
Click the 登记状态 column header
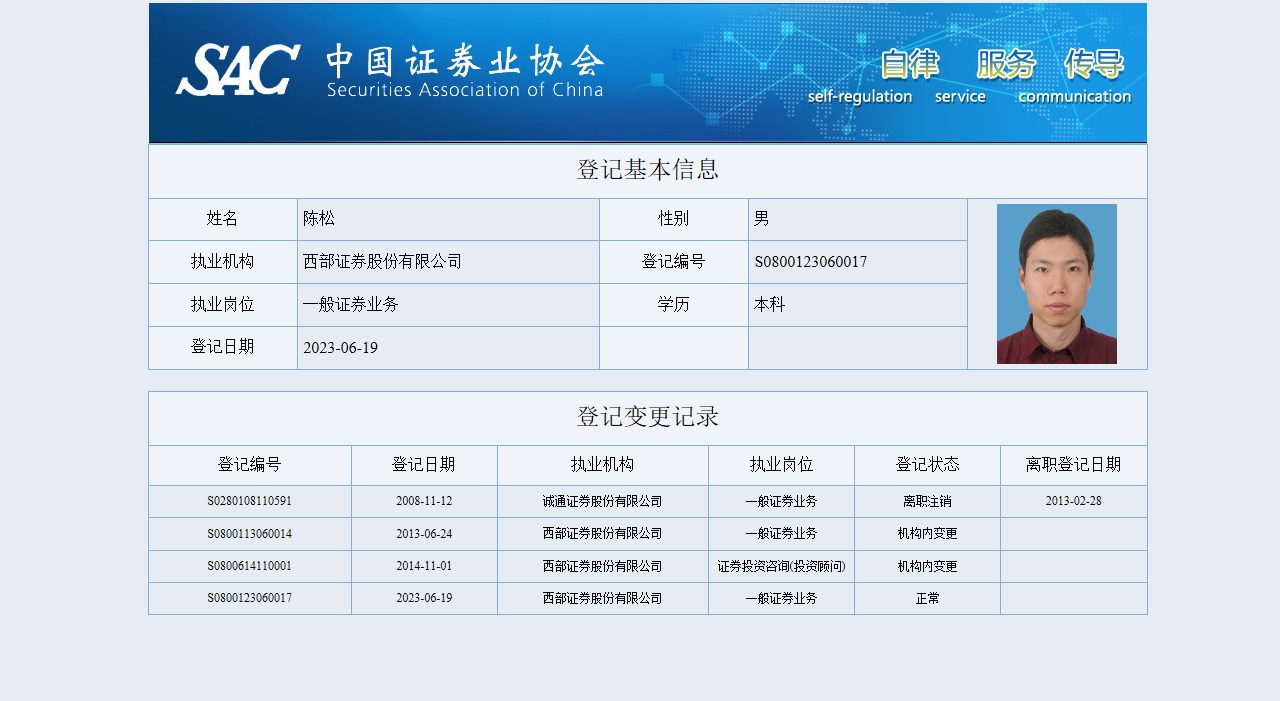(927, 465)
